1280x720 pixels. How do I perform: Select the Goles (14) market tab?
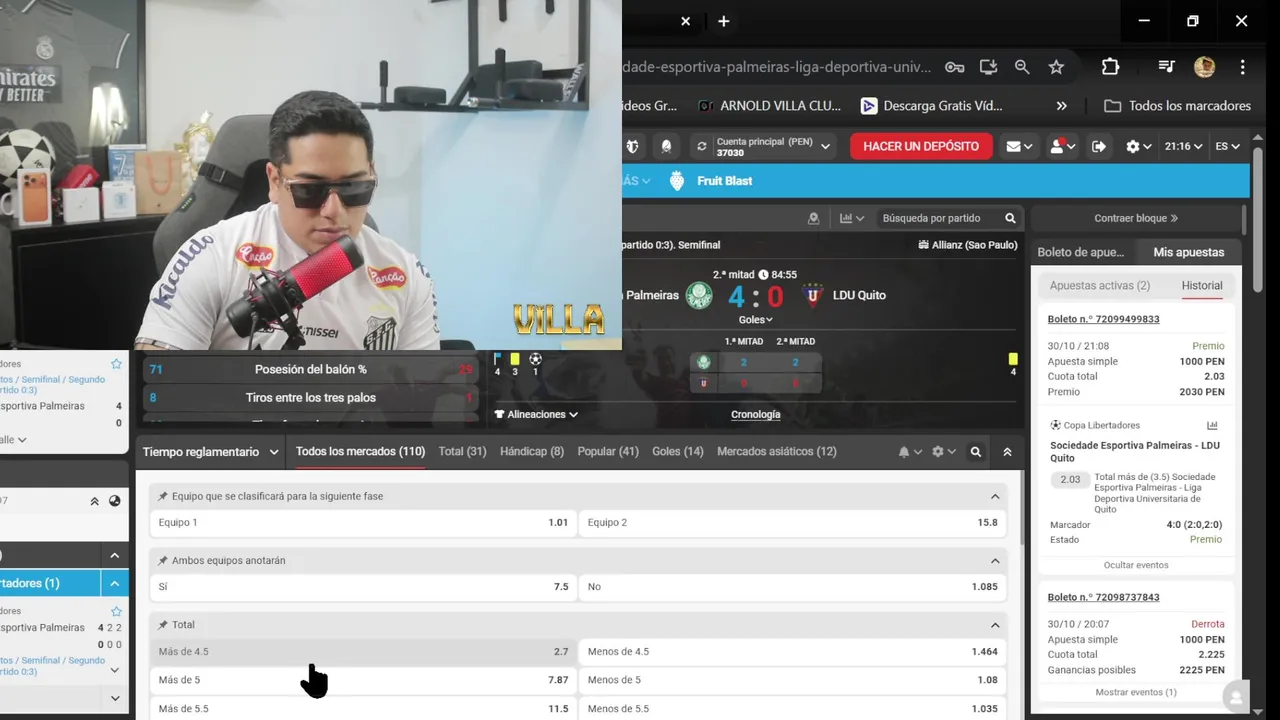678,452
